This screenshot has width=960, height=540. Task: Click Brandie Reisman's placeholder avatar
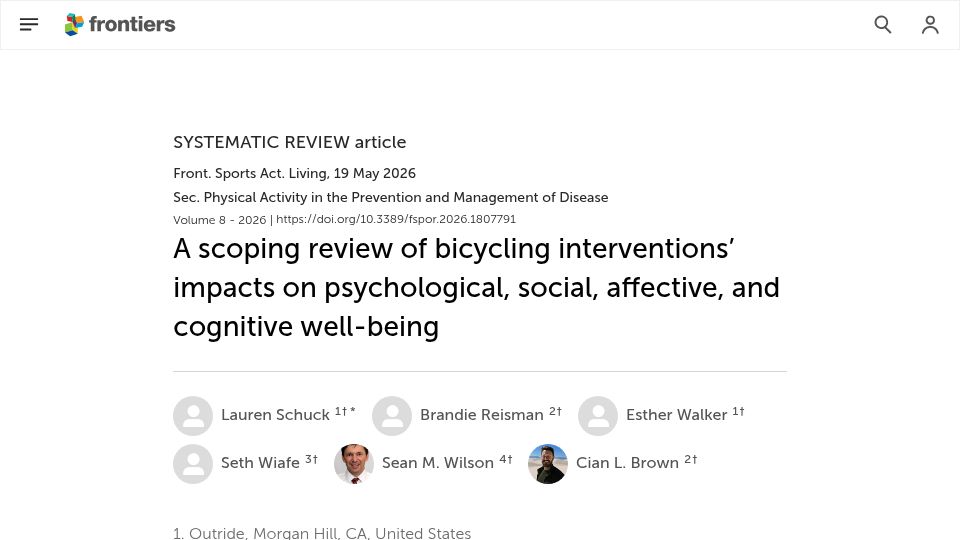coord(392,416)
